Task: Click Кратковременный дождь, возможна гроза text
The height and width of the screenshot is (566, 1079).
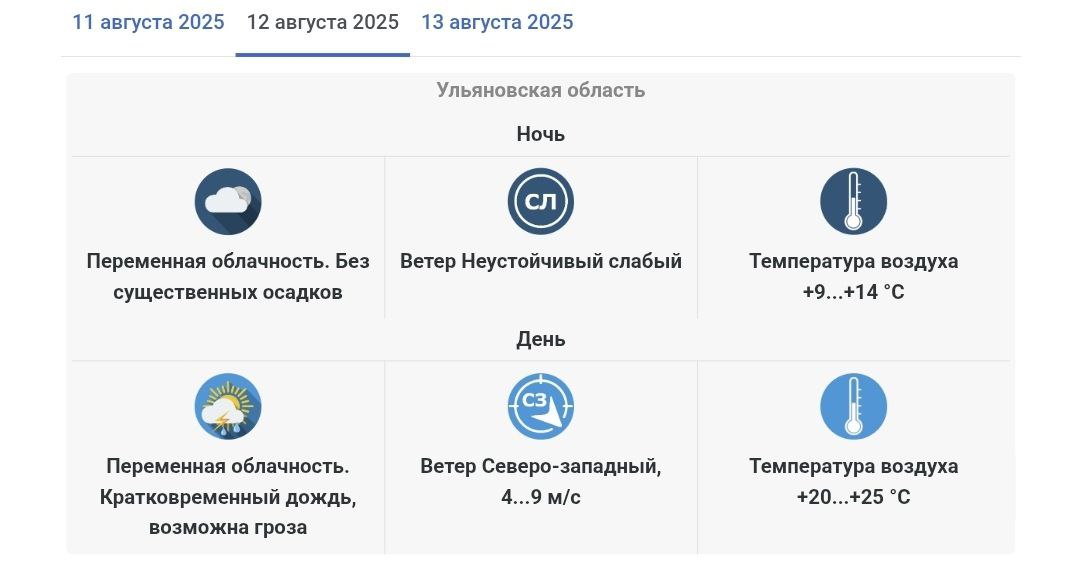Action: click(x=228, y=512)
